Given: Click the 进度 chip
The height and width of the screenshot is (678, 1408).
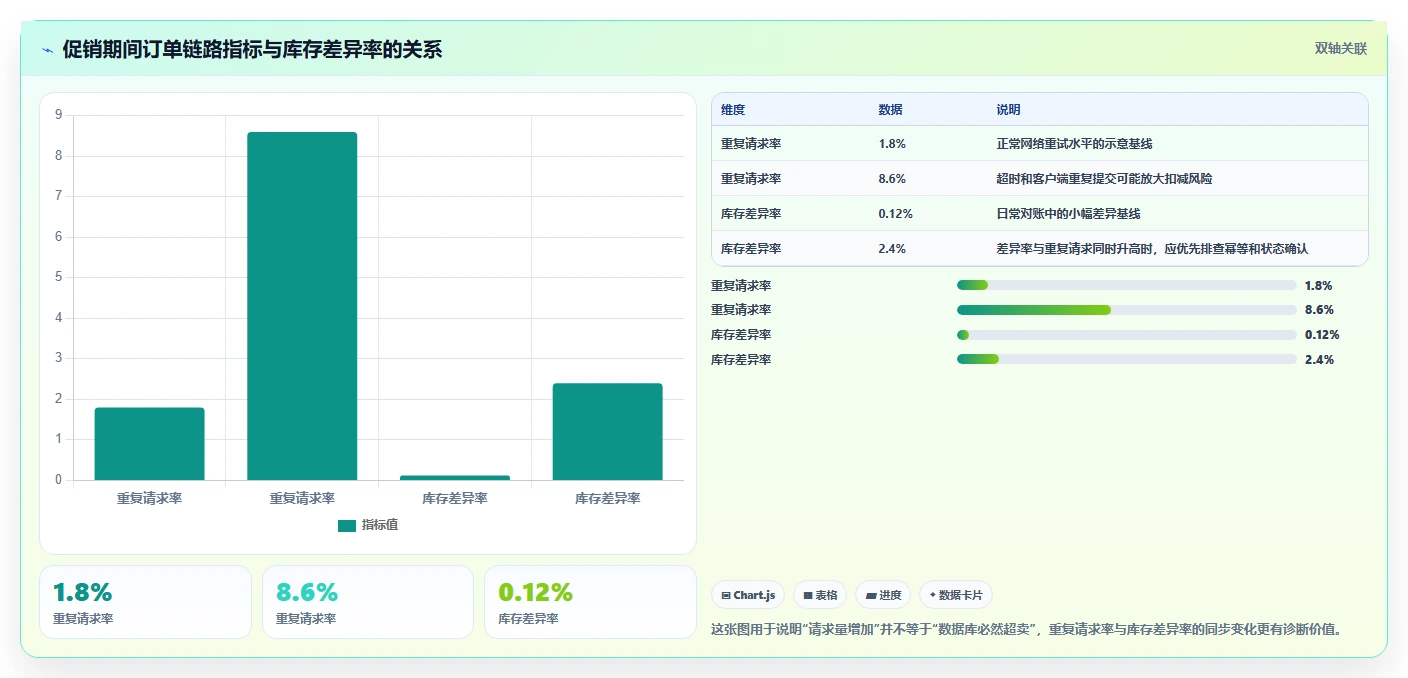Looking at the screenshot, I should [883, 595].
